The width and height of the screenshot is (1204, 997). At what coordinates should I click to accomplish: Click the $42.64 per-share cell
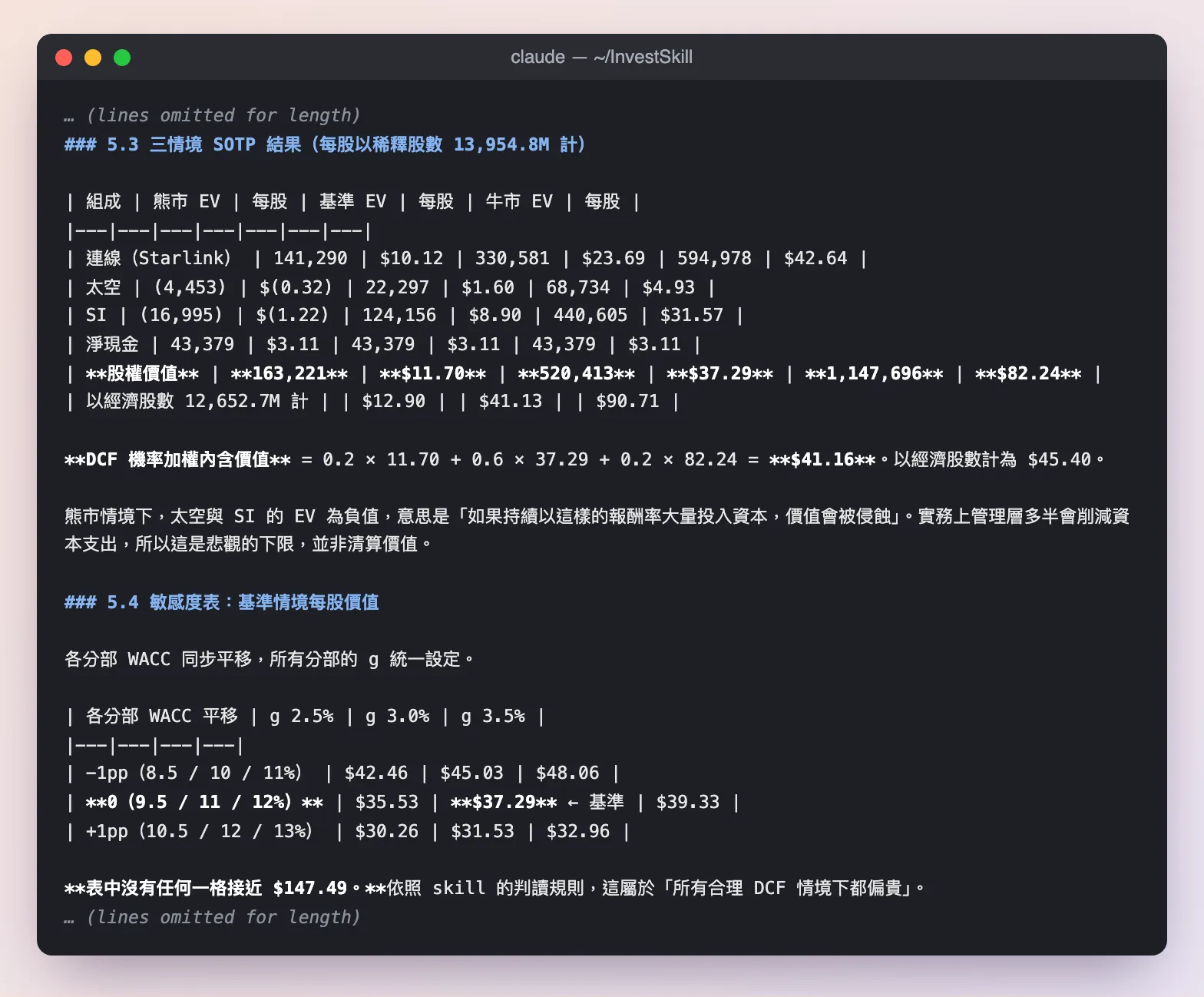815,258
